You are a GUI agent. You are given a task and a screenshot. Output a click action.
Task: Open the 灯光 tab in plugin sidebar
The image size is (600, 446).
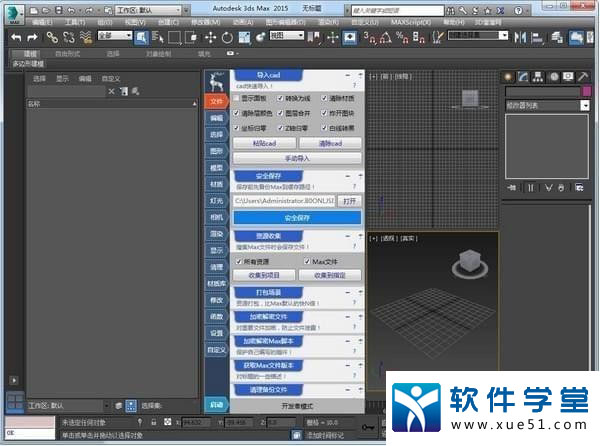217,201
